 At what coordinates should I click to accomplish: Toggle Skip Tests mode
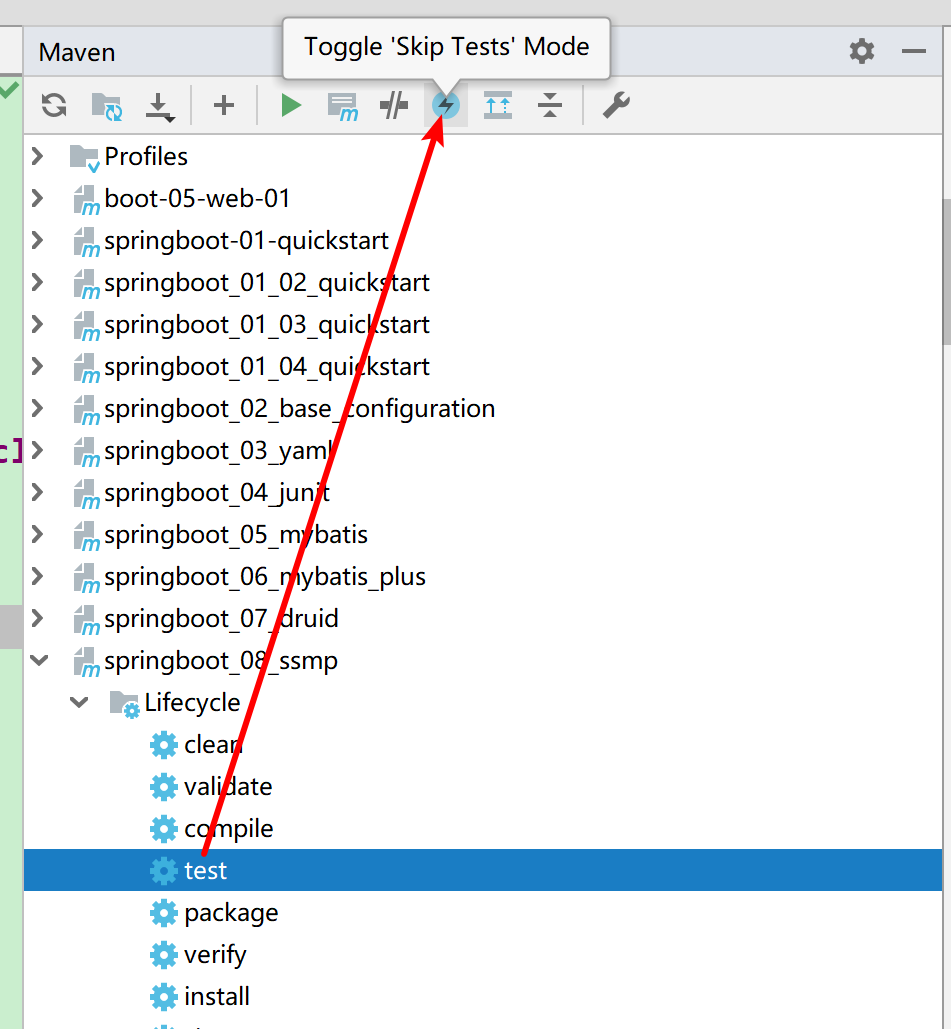[446, 105]
